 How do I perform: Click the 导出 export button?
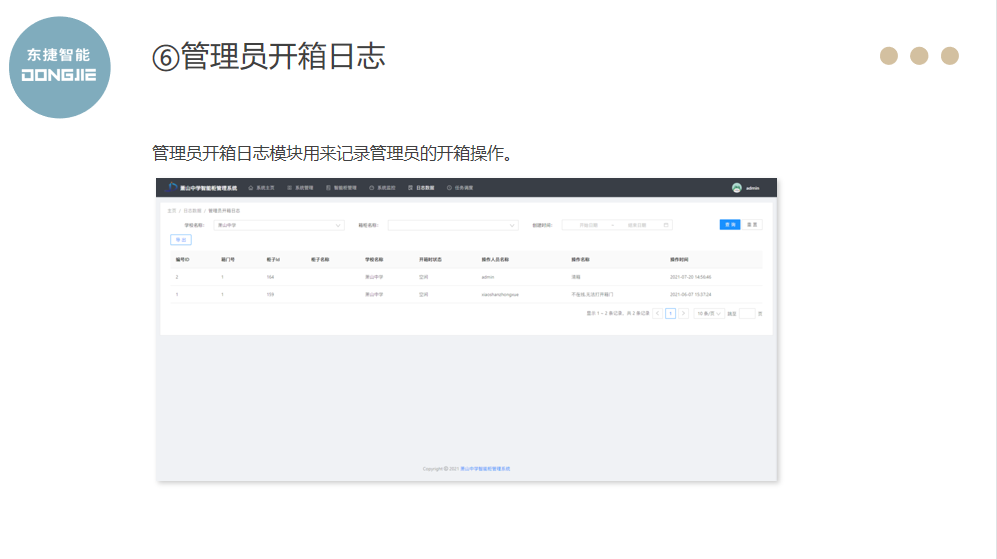[x=181, y=240]
